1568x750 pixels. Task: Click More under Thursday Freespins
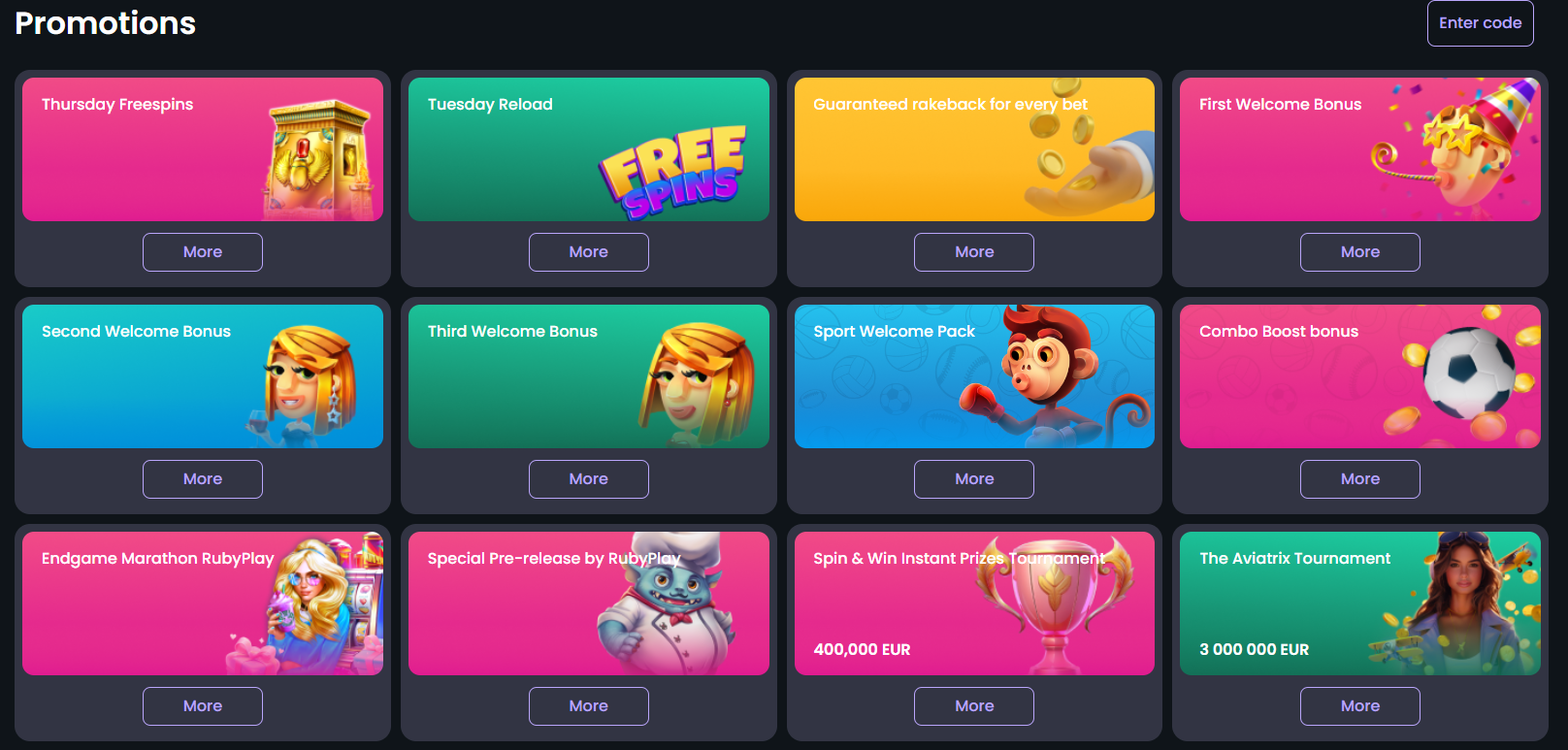(x=203, y=252)
